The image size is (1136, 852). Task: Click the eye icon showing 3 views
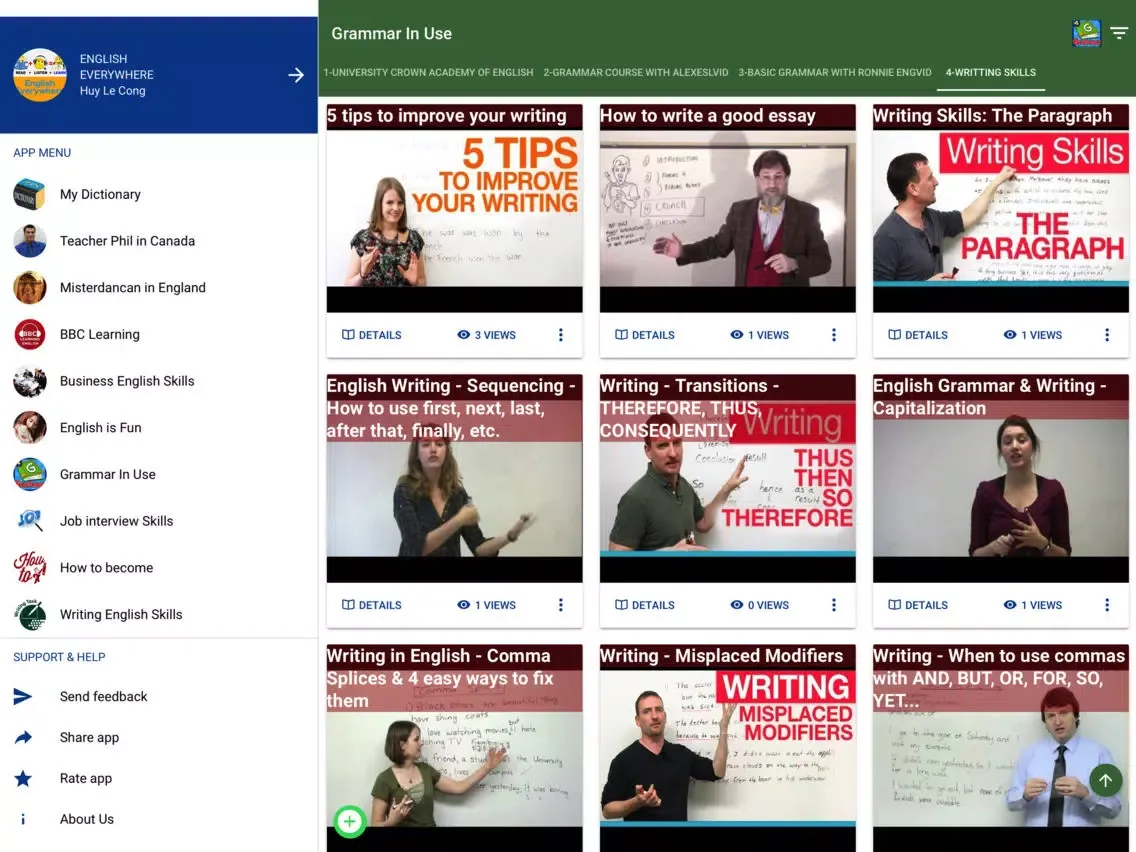464,335
